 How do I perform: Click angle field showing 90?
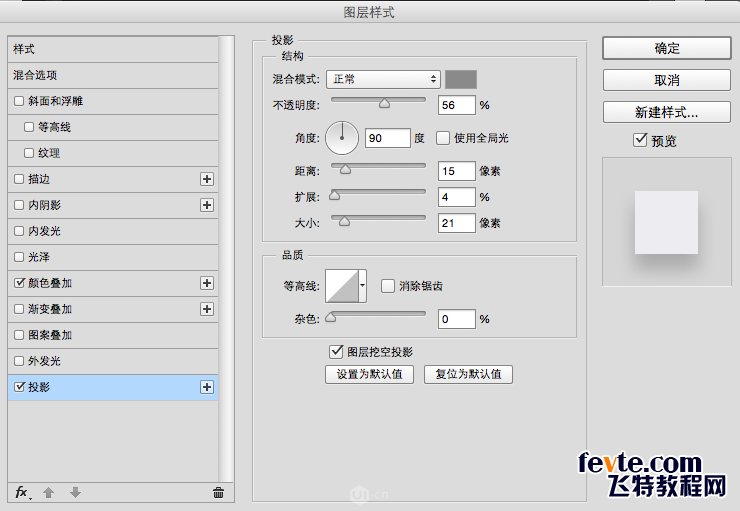pos(387,138)
